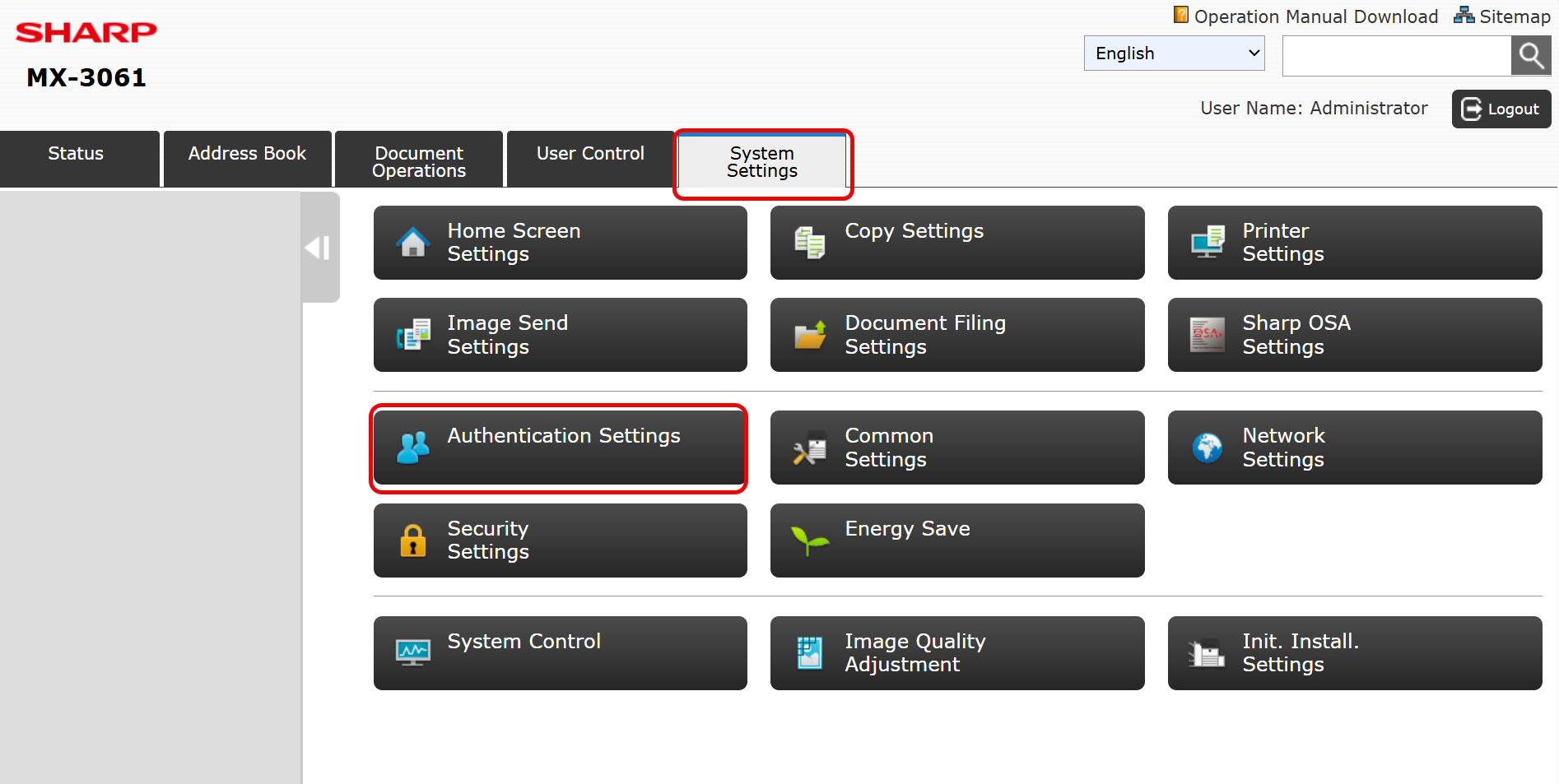Click the Sitemap icon in the header
This screenshot has width=1559, height=784.
(x=1464, y=16)
